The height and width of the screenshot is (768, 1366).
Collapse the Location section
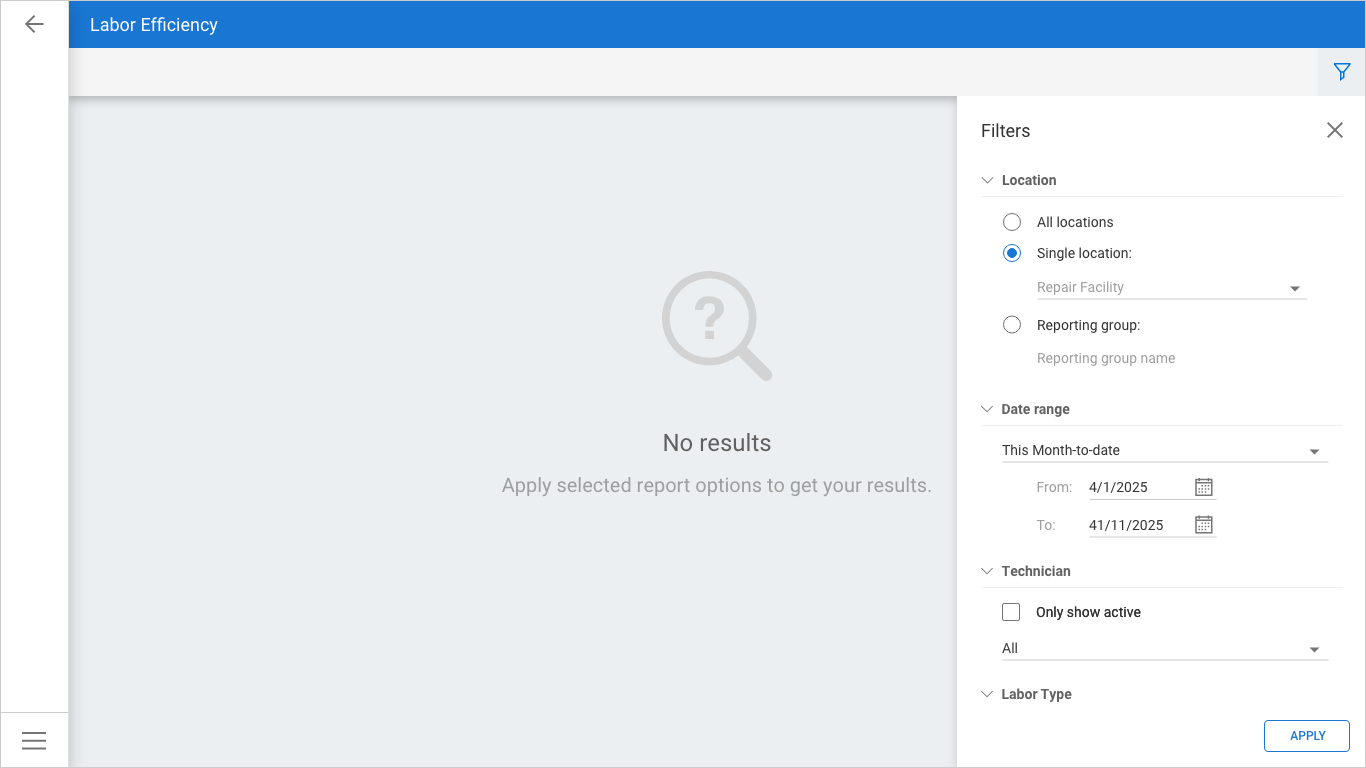(988, 181)
